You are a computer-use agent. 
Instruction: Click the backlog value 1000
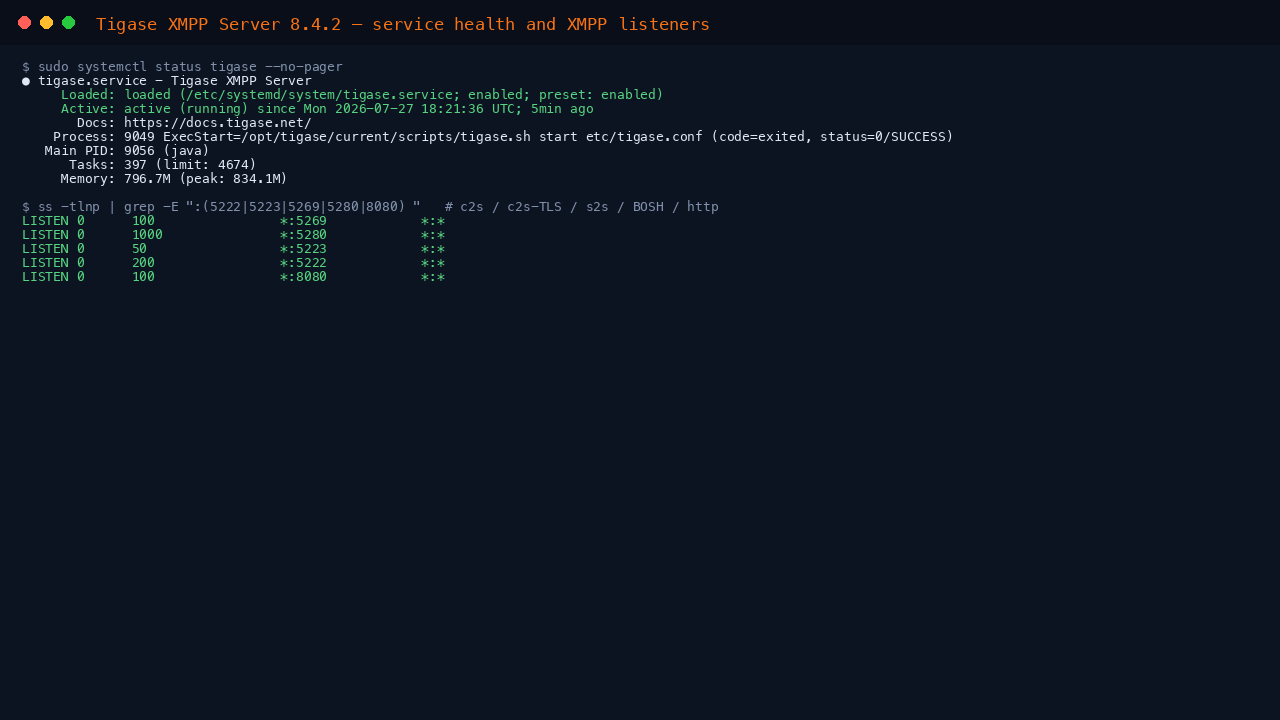point(147,235)
